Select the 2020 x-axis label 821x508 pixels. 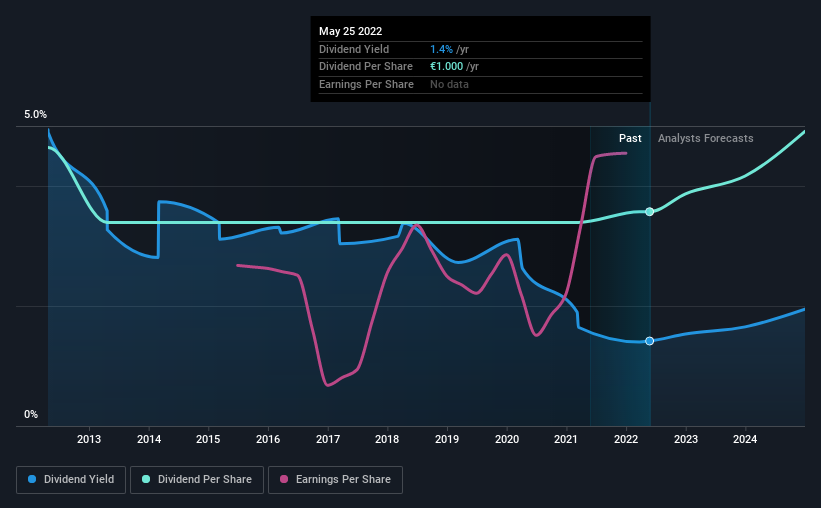(x=507, y=439)
